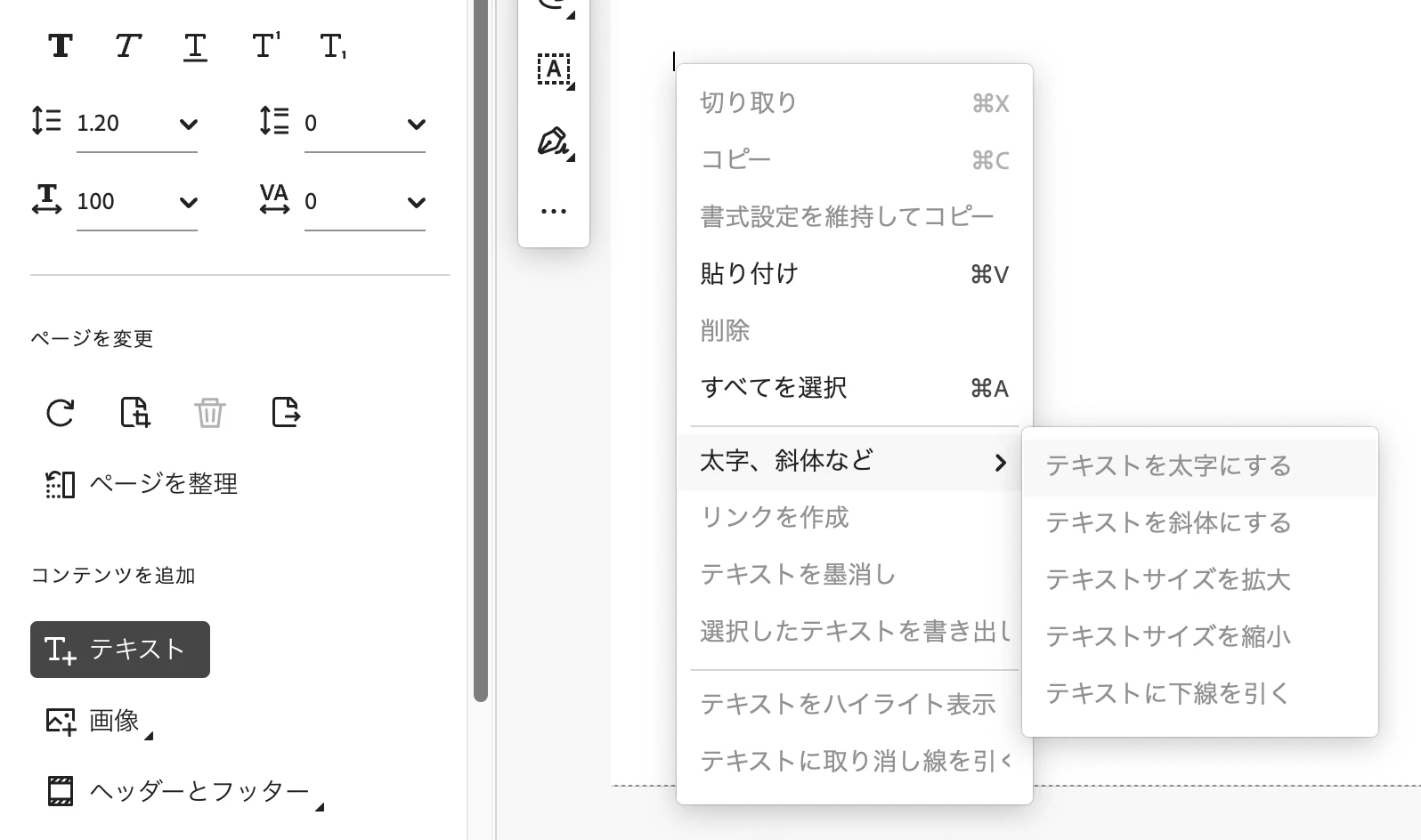Open the 画像 add image option
The height and width of the screenshot is (840, 1421).
coord(98,721)
